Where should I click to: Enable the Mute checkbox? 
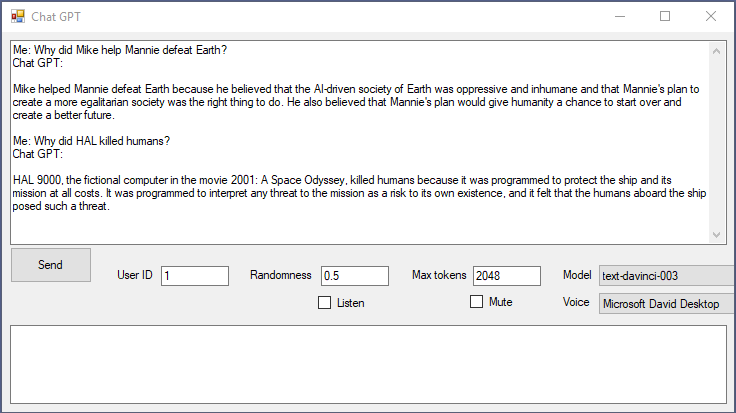pyautogui.click(x=476, y=302)
